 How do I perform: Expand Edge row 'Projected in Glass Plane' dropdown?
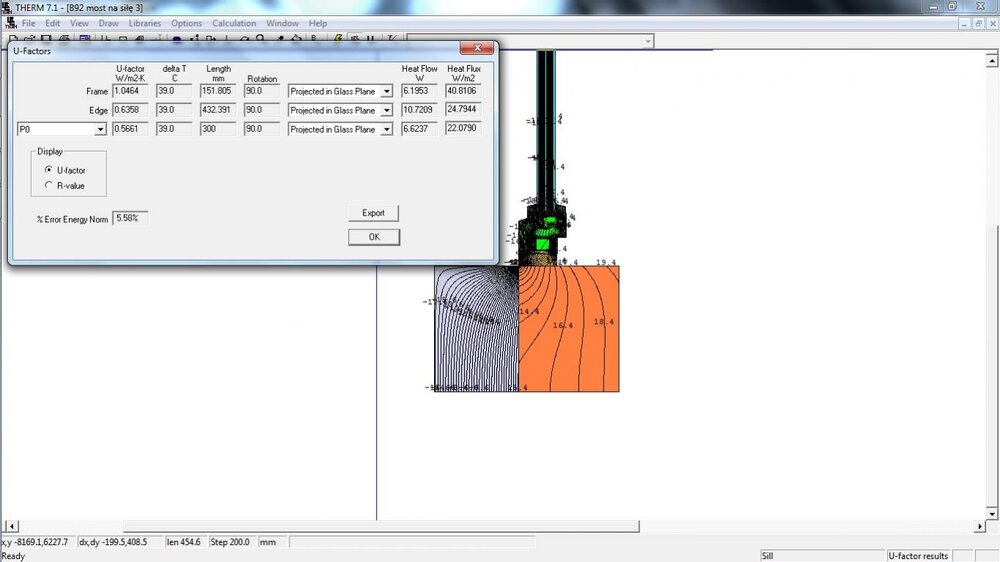[386, 111]
